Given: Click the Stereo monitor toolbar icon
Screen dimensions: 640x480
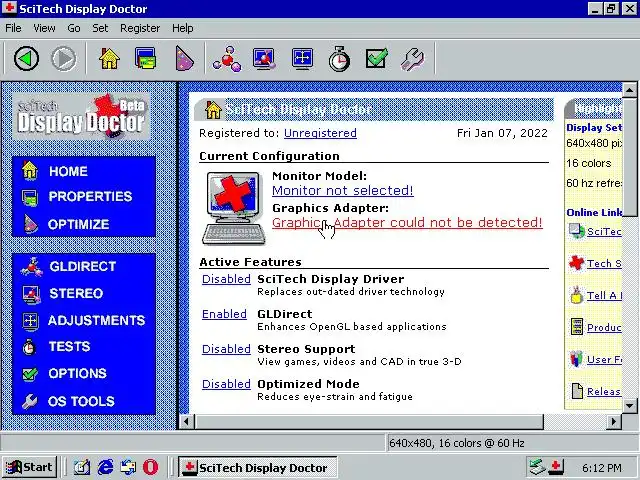Looking at the screenshot, I should (x=264, y=59).
